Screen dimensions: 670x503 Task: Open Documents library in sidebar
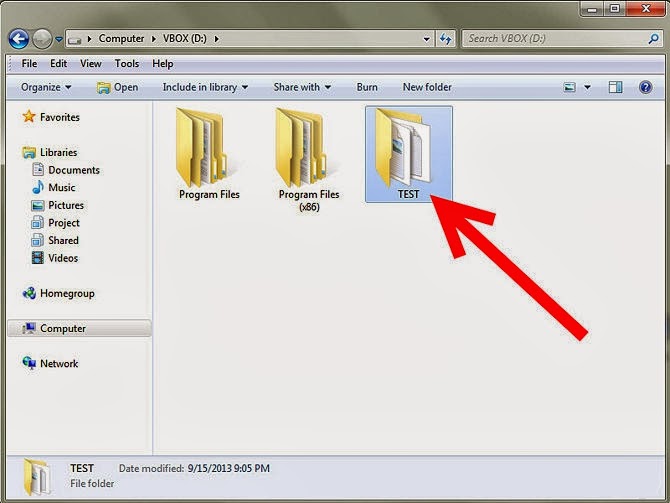point(66,170)
